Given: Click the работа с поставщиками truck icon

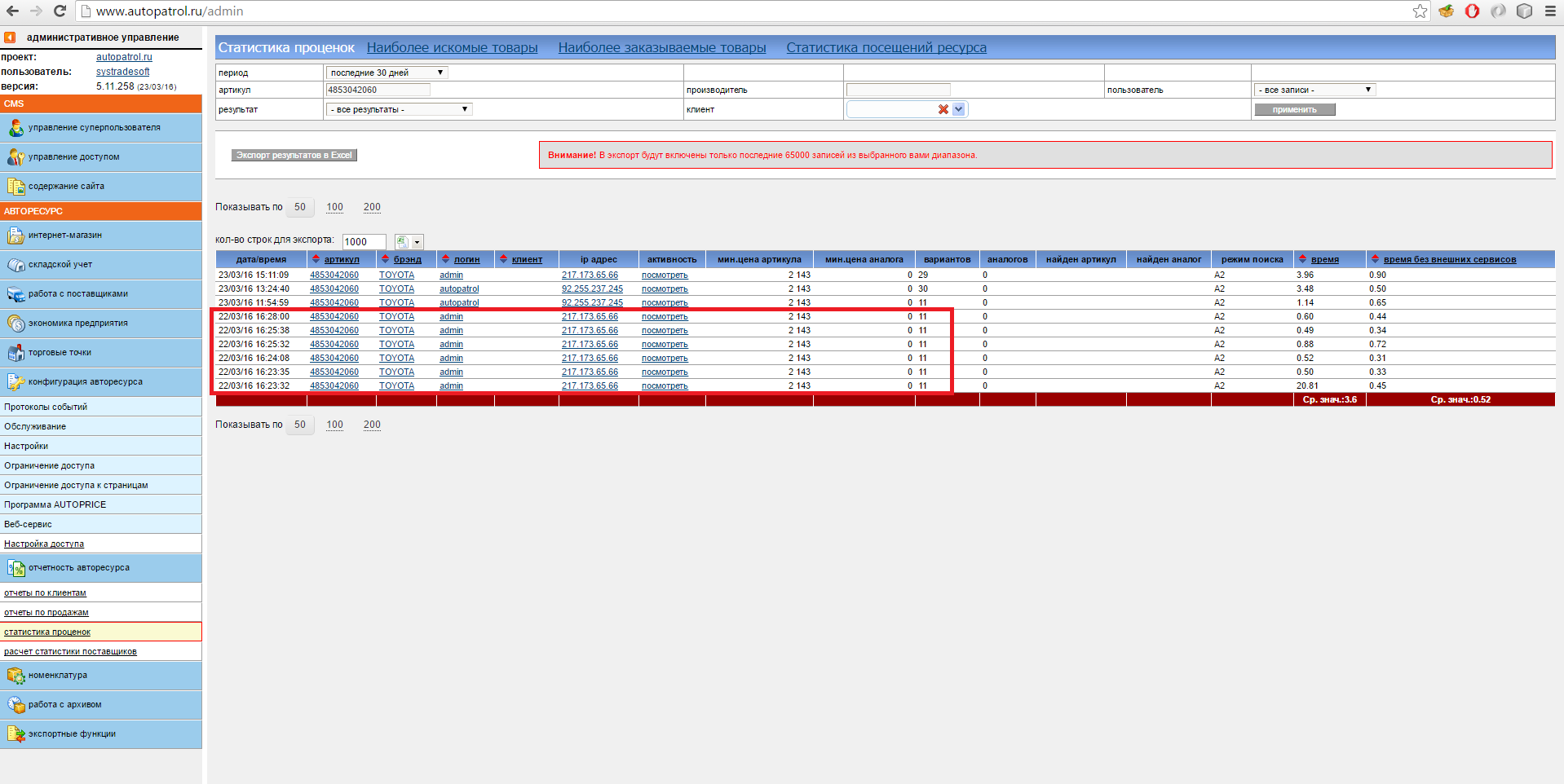Looking at the screenshot, I should [x=15, y=294].
